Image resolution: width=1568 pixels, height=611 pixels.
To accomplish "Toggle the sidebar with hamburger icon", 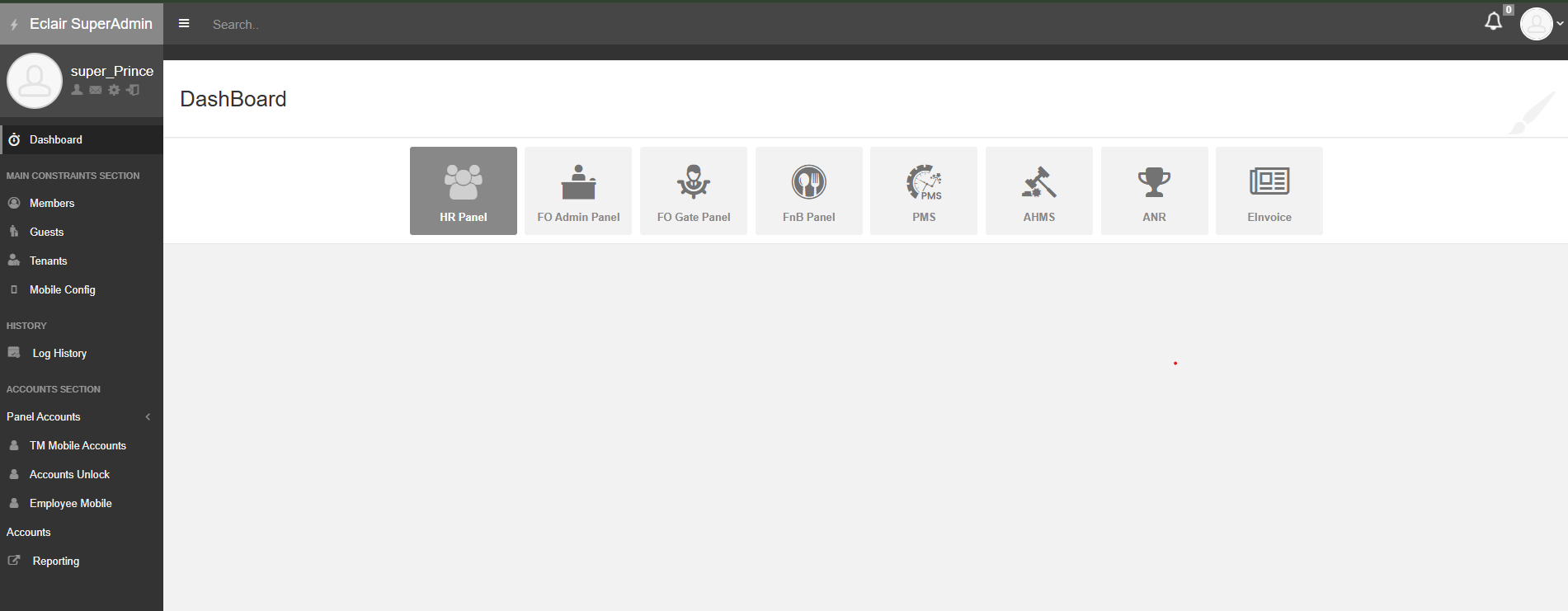I will (x=184, y=24).
